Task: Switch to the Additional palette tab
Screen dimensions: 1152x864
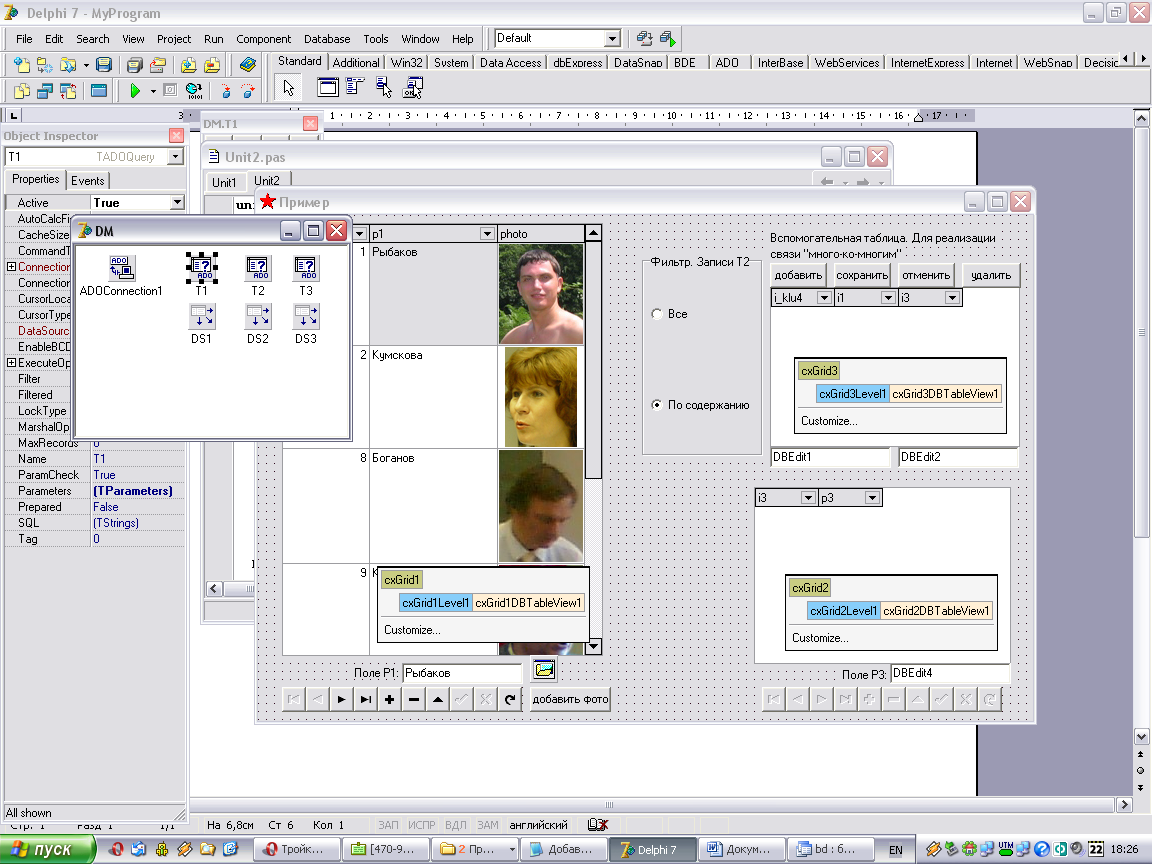Action: tap(356, 63)
